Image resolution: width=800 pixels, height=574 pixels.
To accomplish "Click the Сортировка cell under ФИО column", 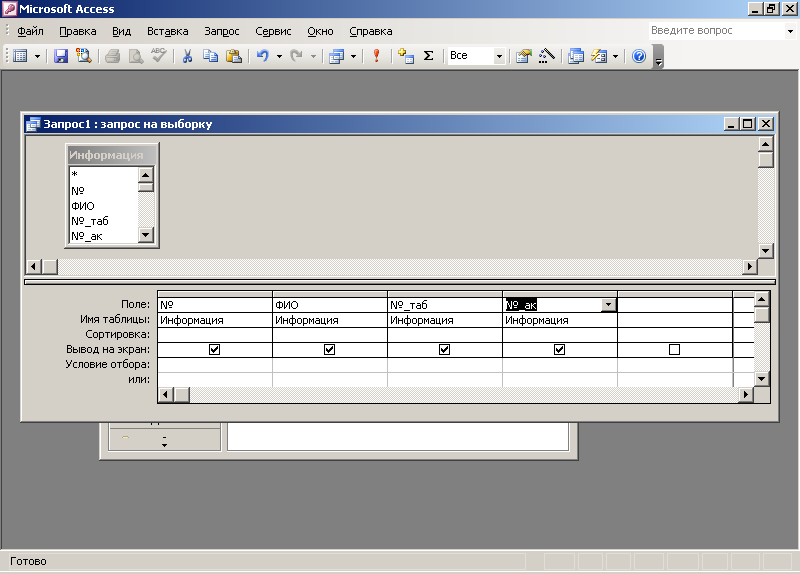I will tap(330, 335).
